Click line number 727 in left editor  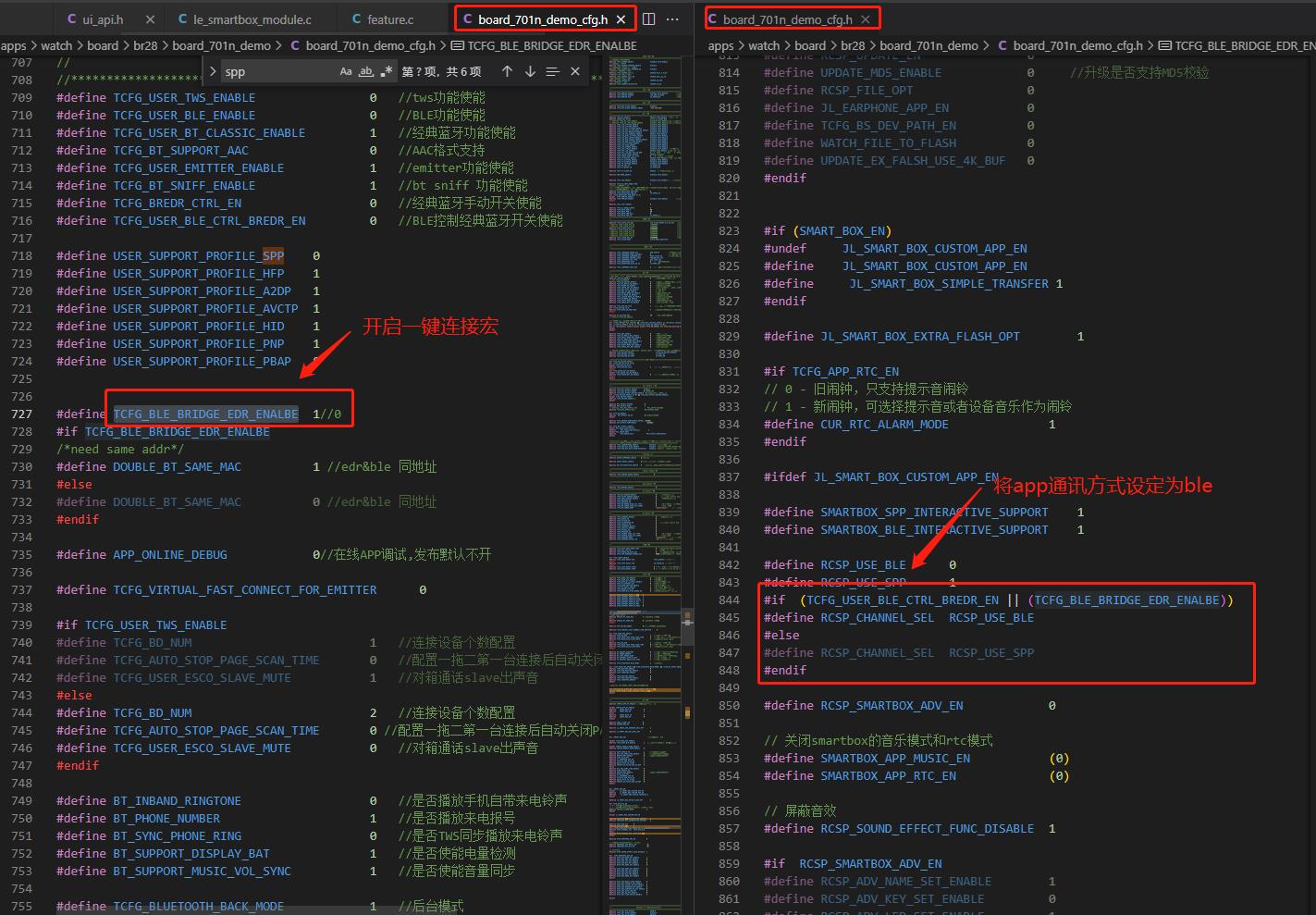21,414
